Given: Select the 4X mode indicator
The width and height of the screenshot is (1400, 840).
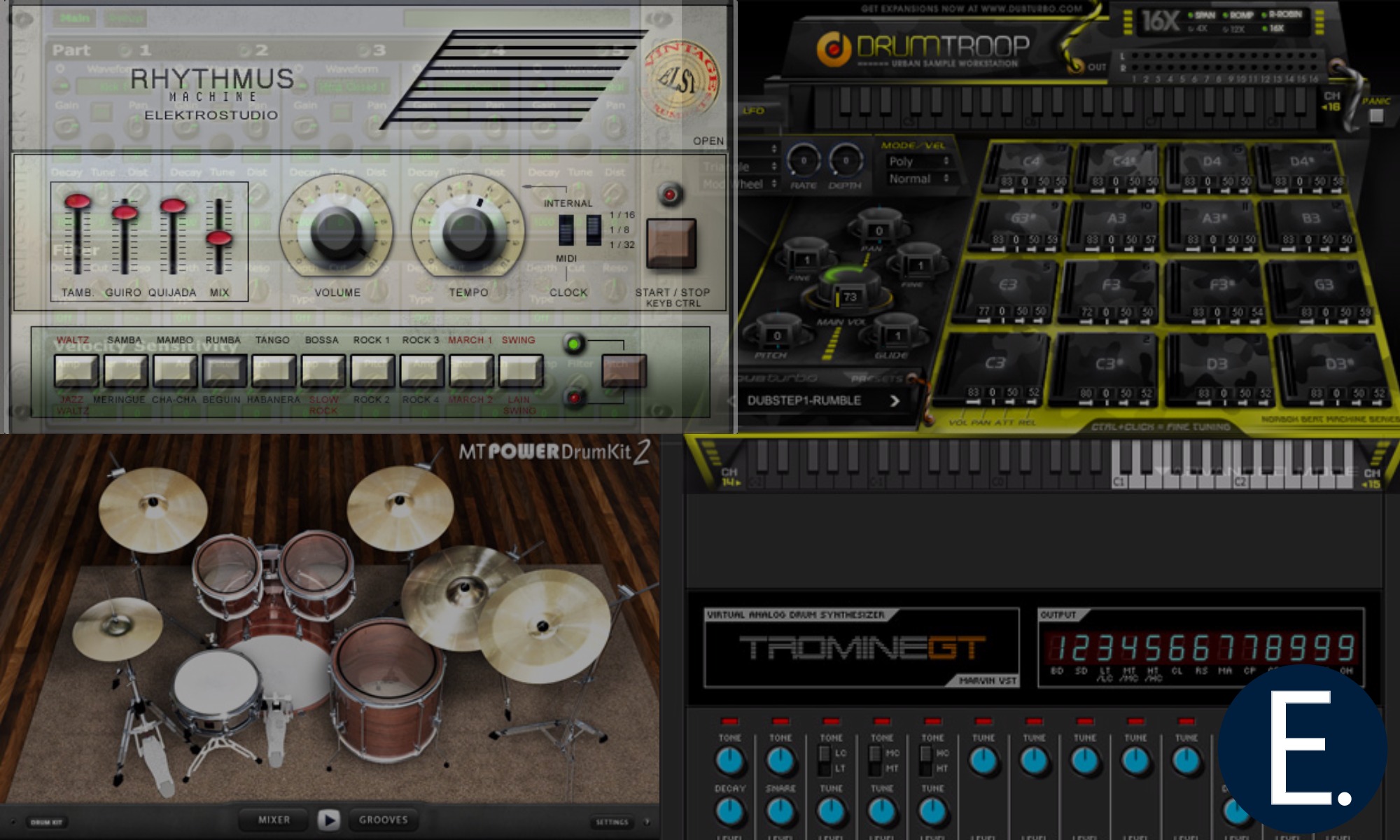Looking at the screenshot, I should (1198, 29).
